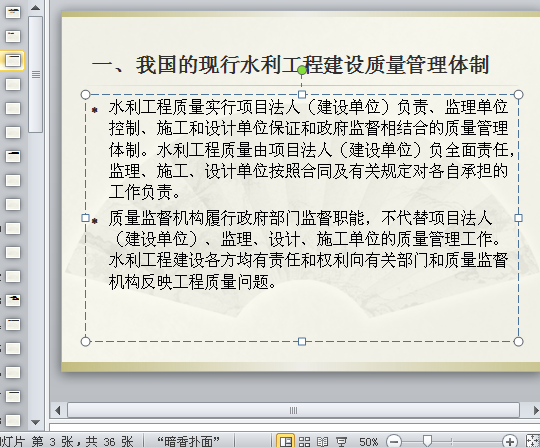Click the 50% zoom level indicator
This screenshot has height=447, width=540.
click(x=368, y=441)
